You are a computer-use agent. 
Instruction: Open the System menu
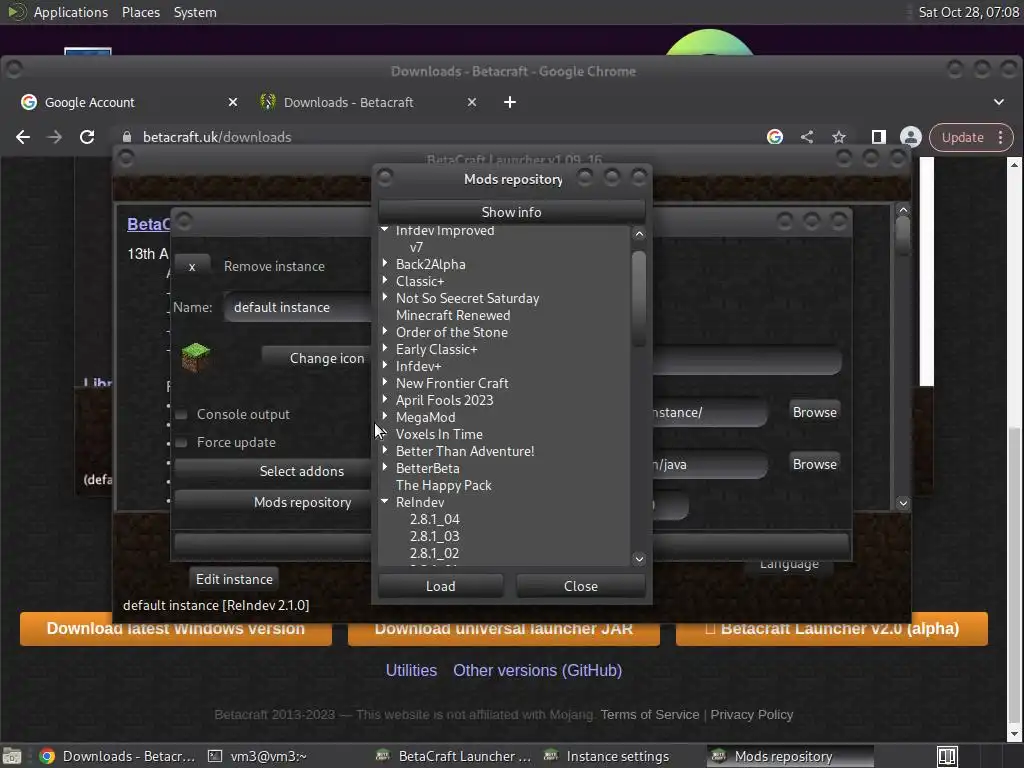195,12
